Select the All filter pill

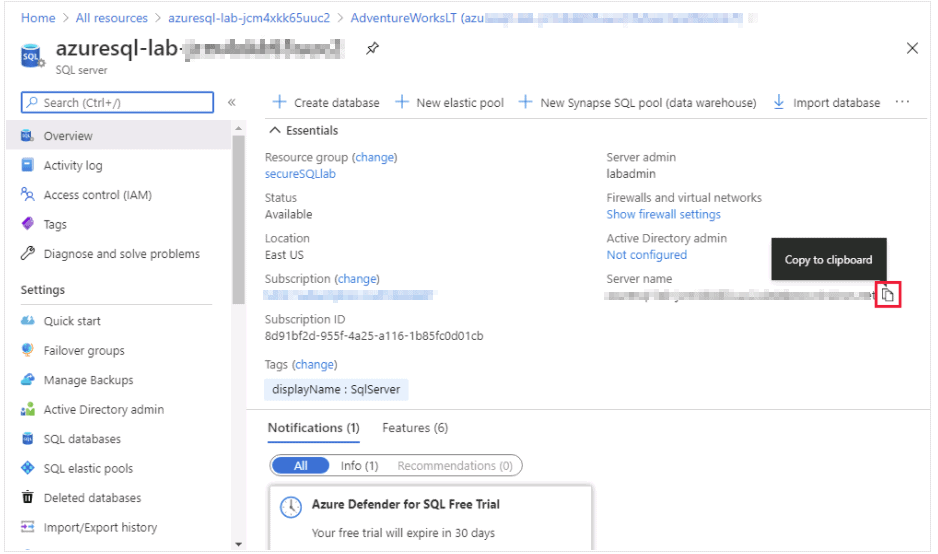(x=301, y=466)
